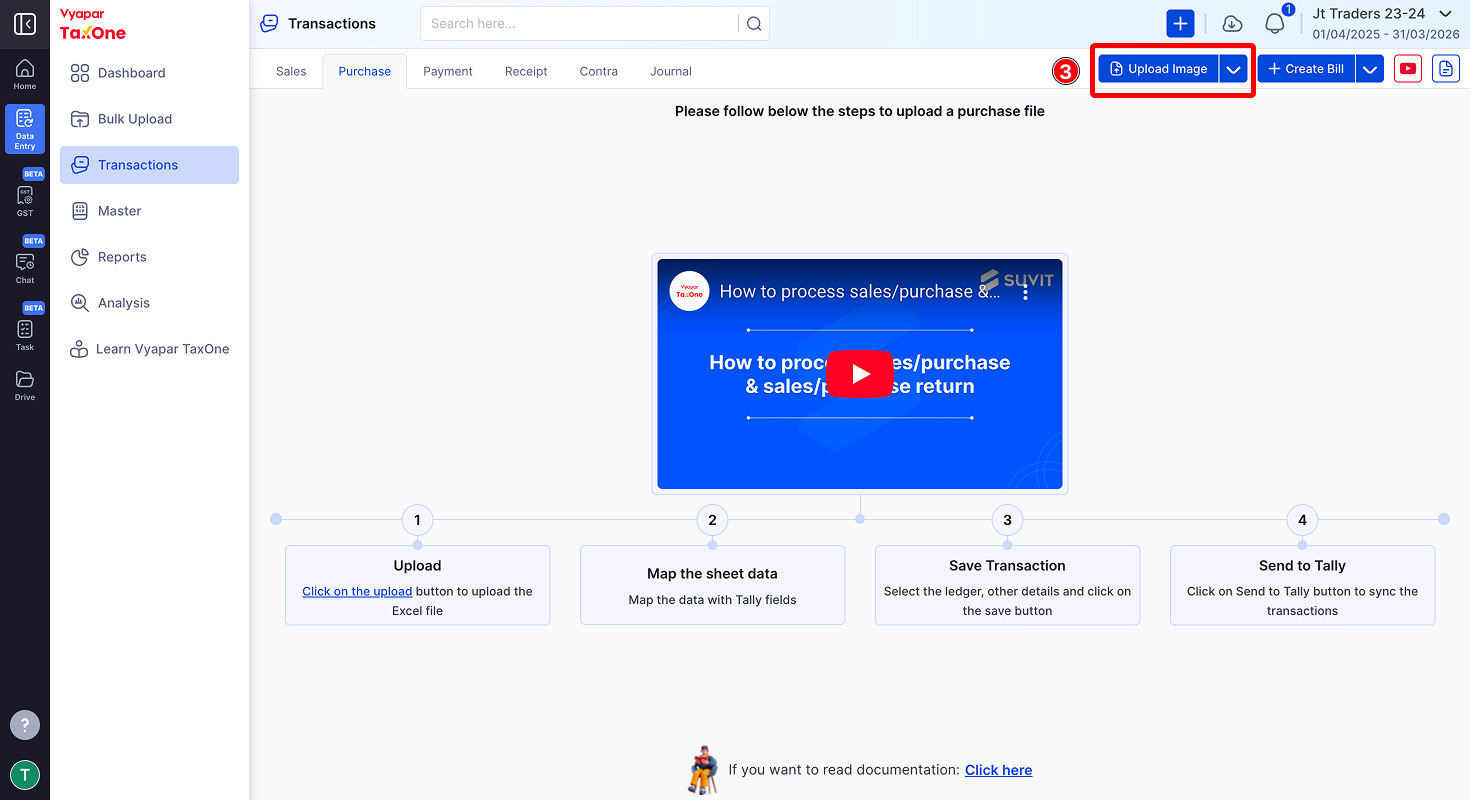Collapse the sidebar panel icon
Viewport: 1470px width, 800px height.
point(25,24)
